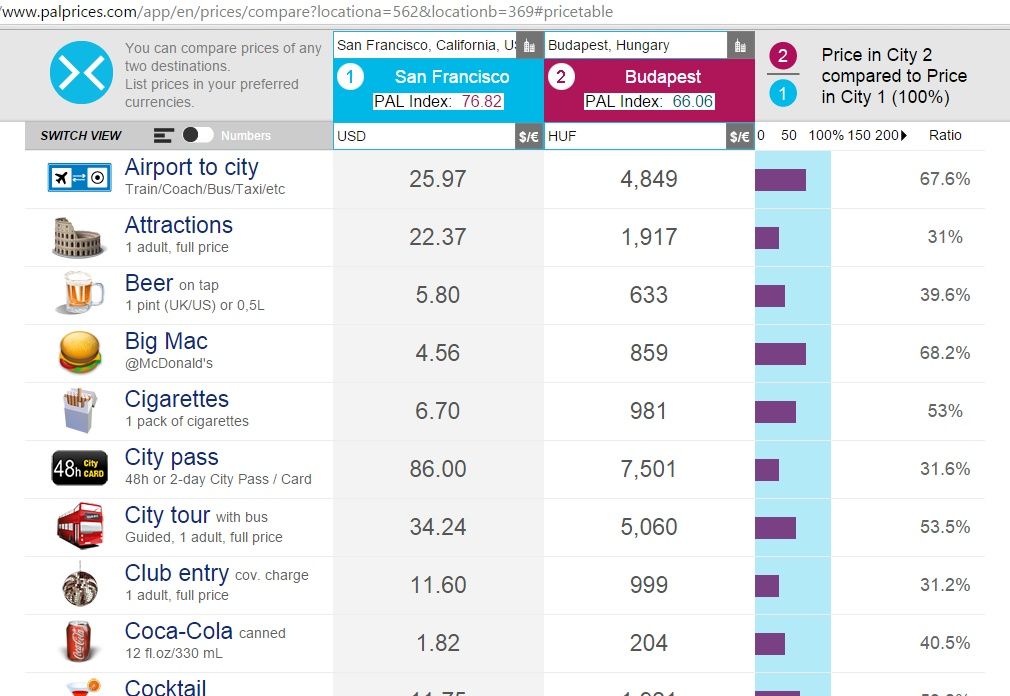Click the PalPrices compare logo icon
1010x696 pixels.
81,73
